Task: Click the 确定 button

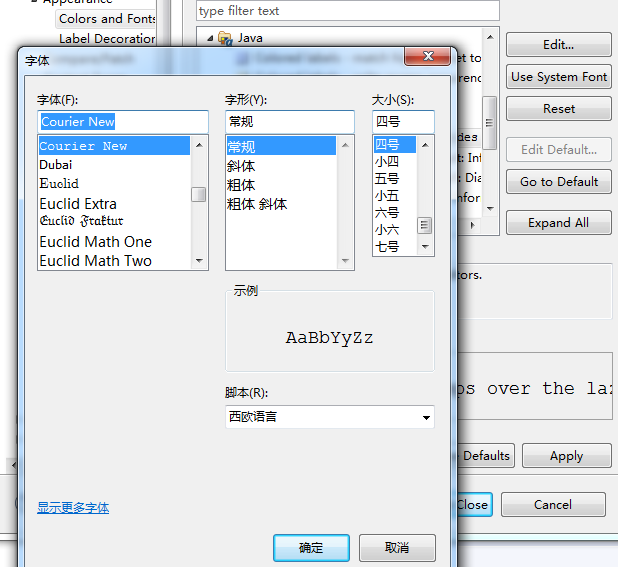Action: [x=311, y=548]
